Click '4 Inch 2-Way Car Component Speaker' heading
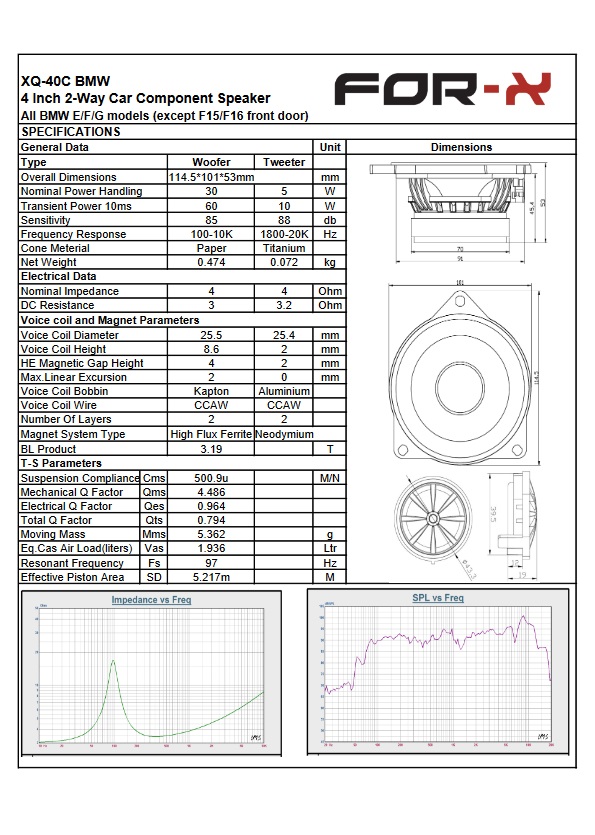This screenshot has height=835, width=595. (145, 99)
